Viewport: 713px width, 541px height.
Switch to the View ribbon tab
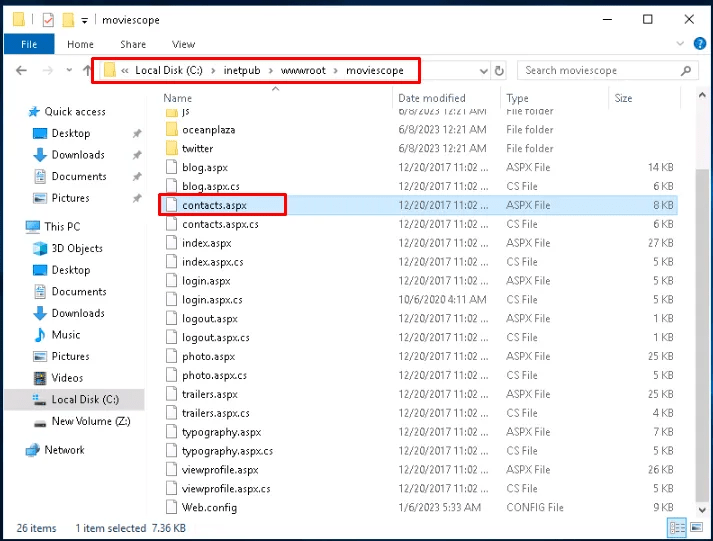[x=183, y=44]
